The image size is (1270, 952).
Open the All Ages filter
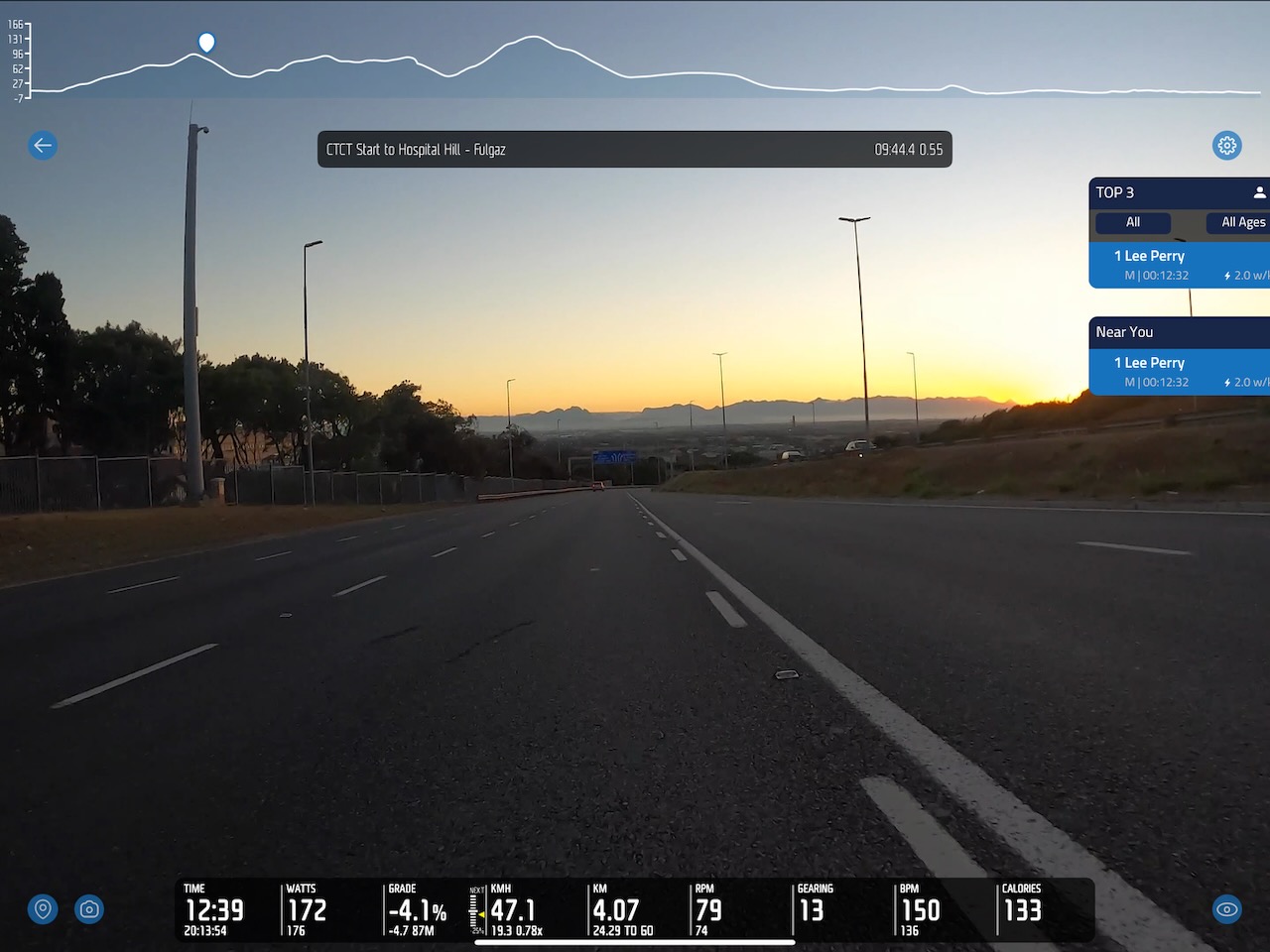point(1242,223)
